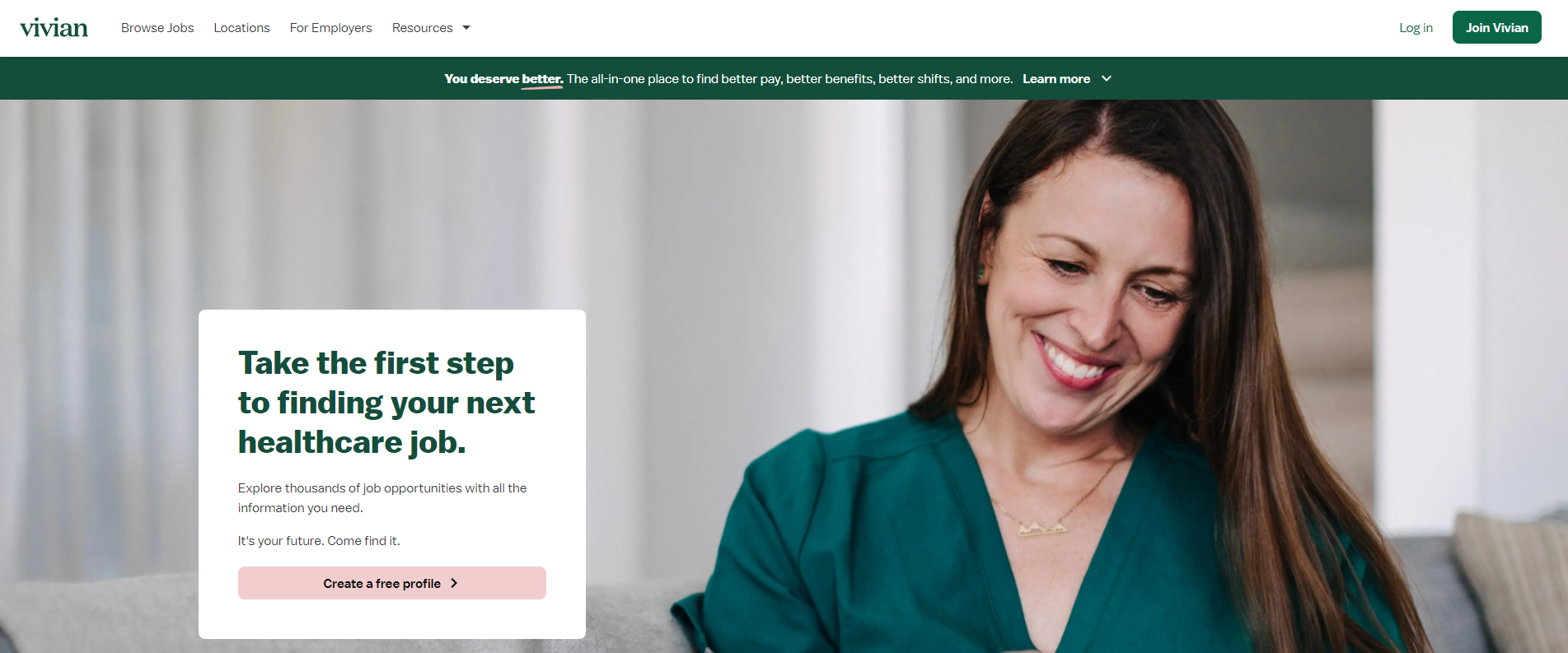Click the 'It's your future. Come find it.' text
Image resolution: width=1568 pixels, height=653 pixels.
tap(319, 541)
